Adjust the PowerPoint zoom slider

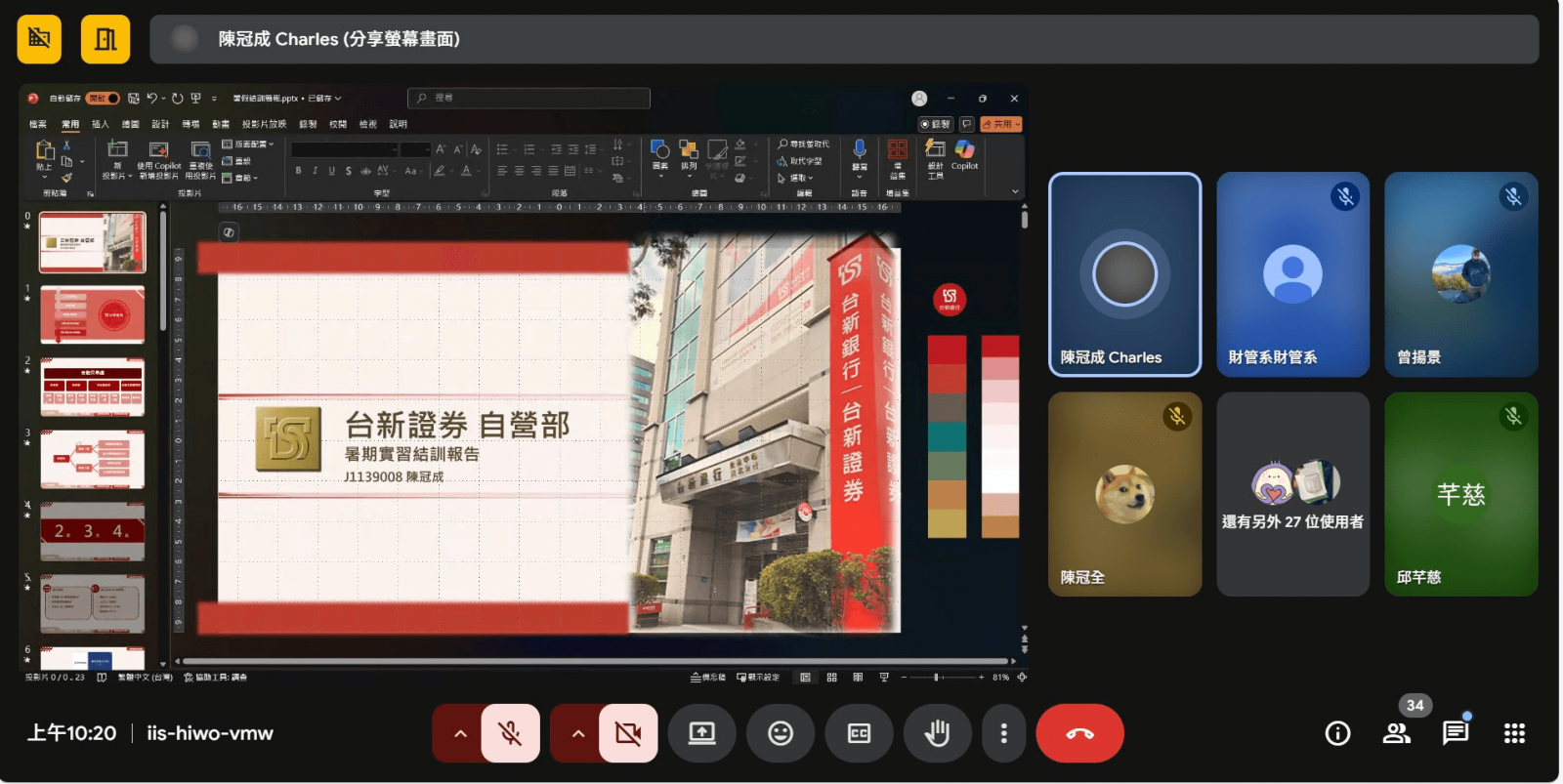coord(942,677)
